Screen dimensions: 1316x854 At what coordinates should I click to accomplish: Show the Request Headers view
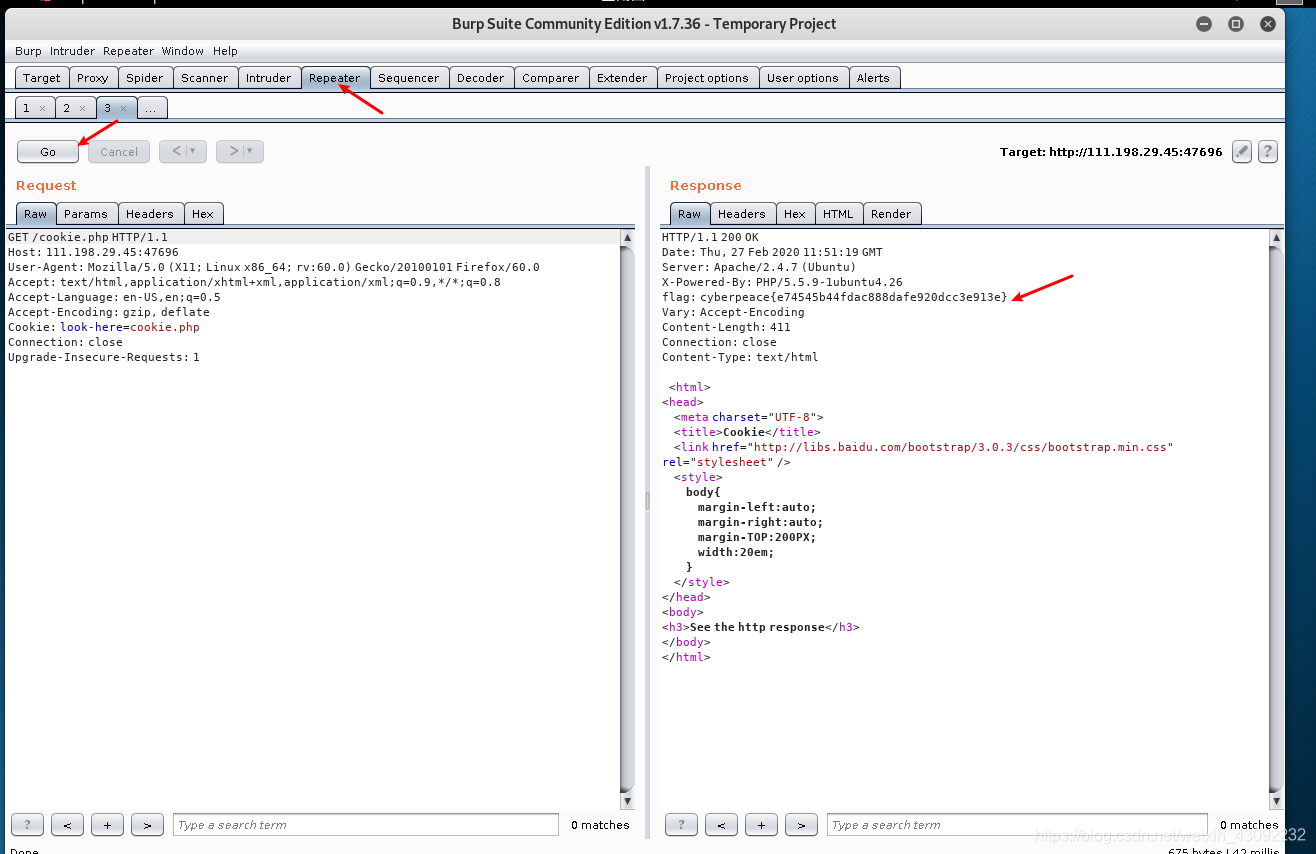(x=150, y=214)
